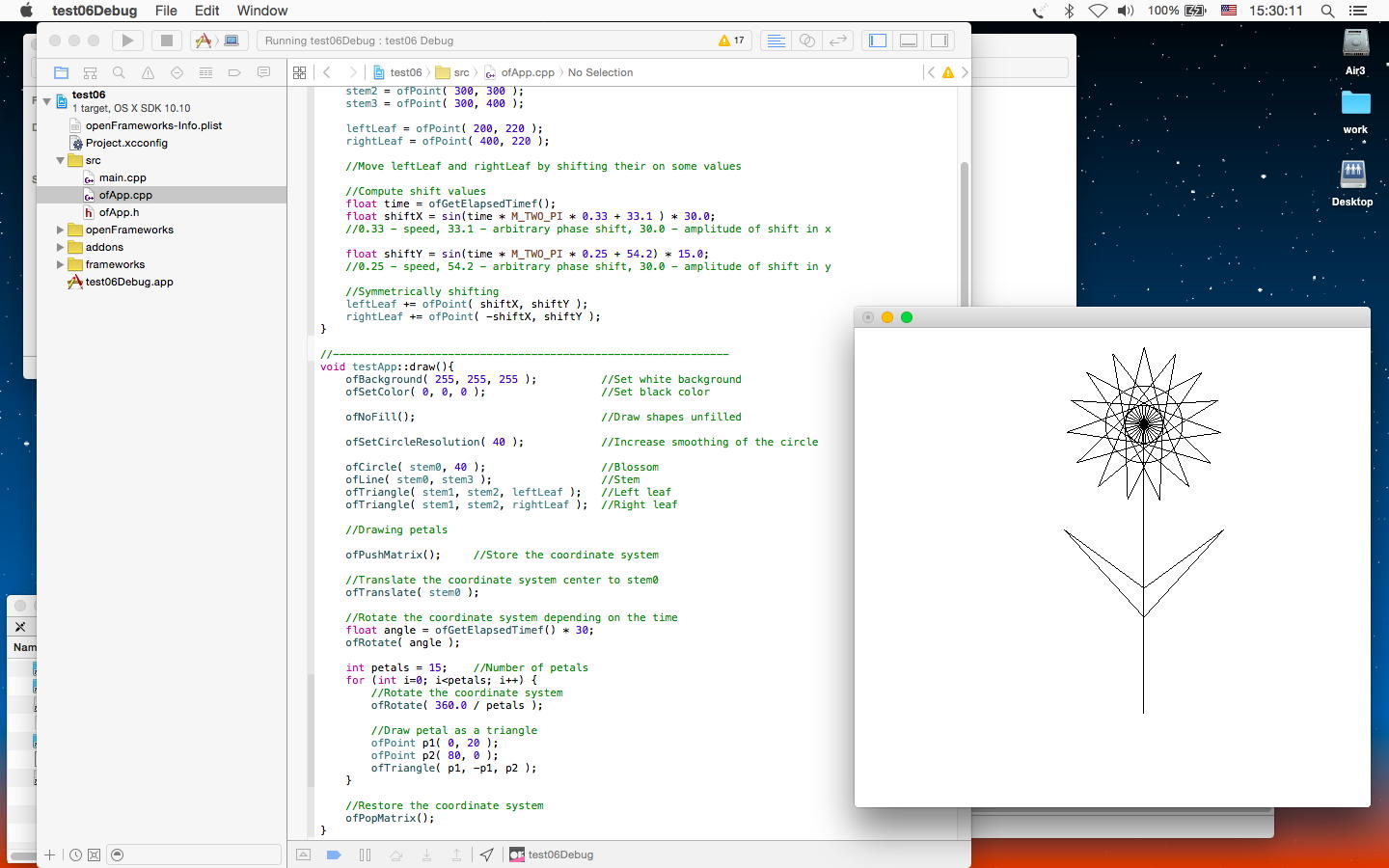The image size is (1389, 868).
Task: Expand the addons folder
Action: [60, 247]
